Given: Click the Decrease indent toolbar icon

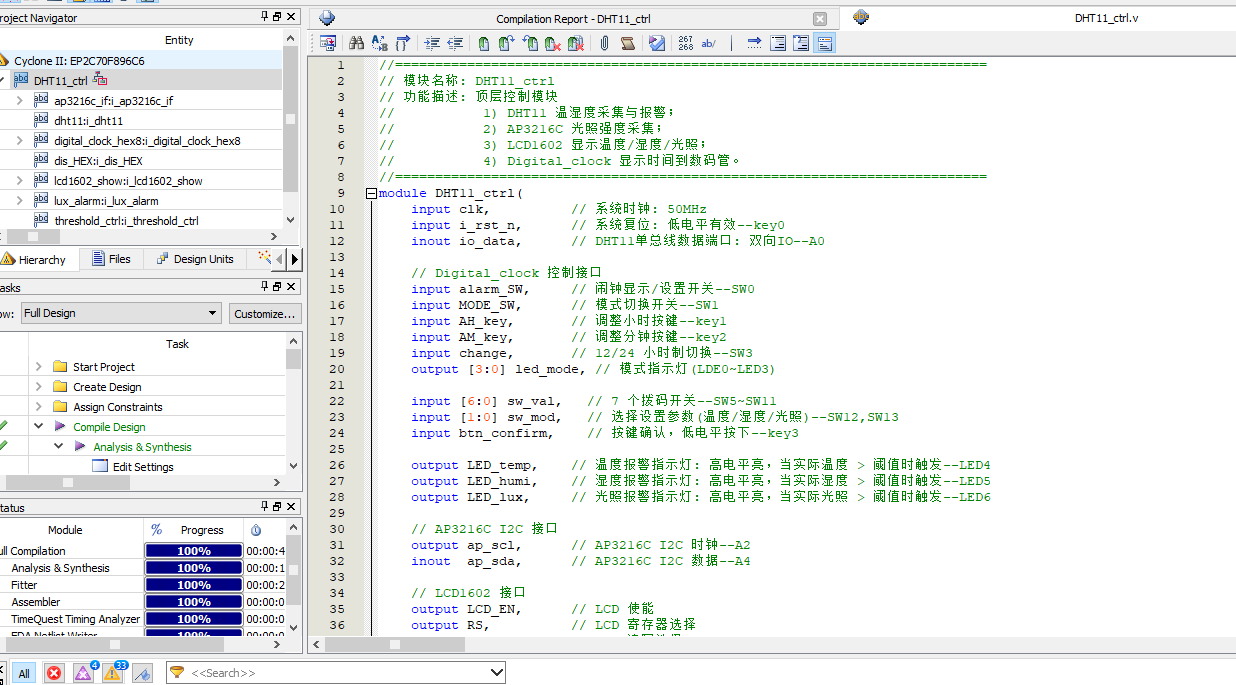Looking at the screenshot, I should (x=455, y=43).
